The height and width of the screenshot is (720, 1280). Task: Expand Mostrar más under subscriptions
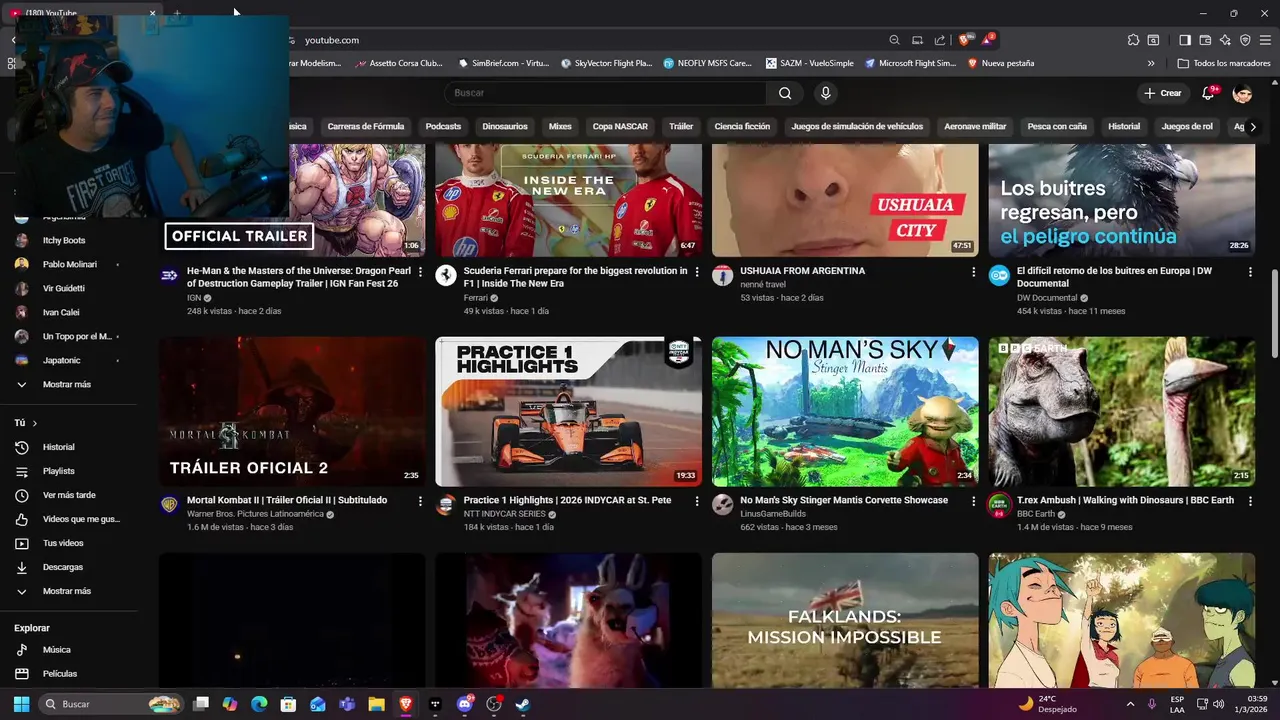[68, 384]
